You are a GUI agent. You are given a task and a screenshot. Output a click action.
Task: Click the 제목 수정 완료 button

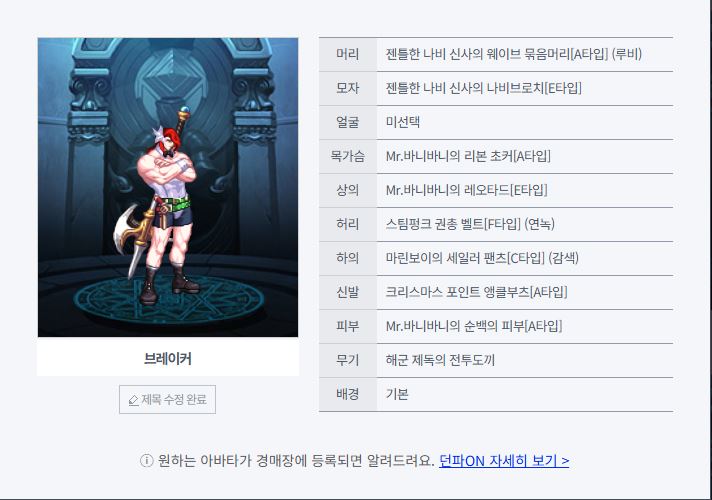click(168, 400)
